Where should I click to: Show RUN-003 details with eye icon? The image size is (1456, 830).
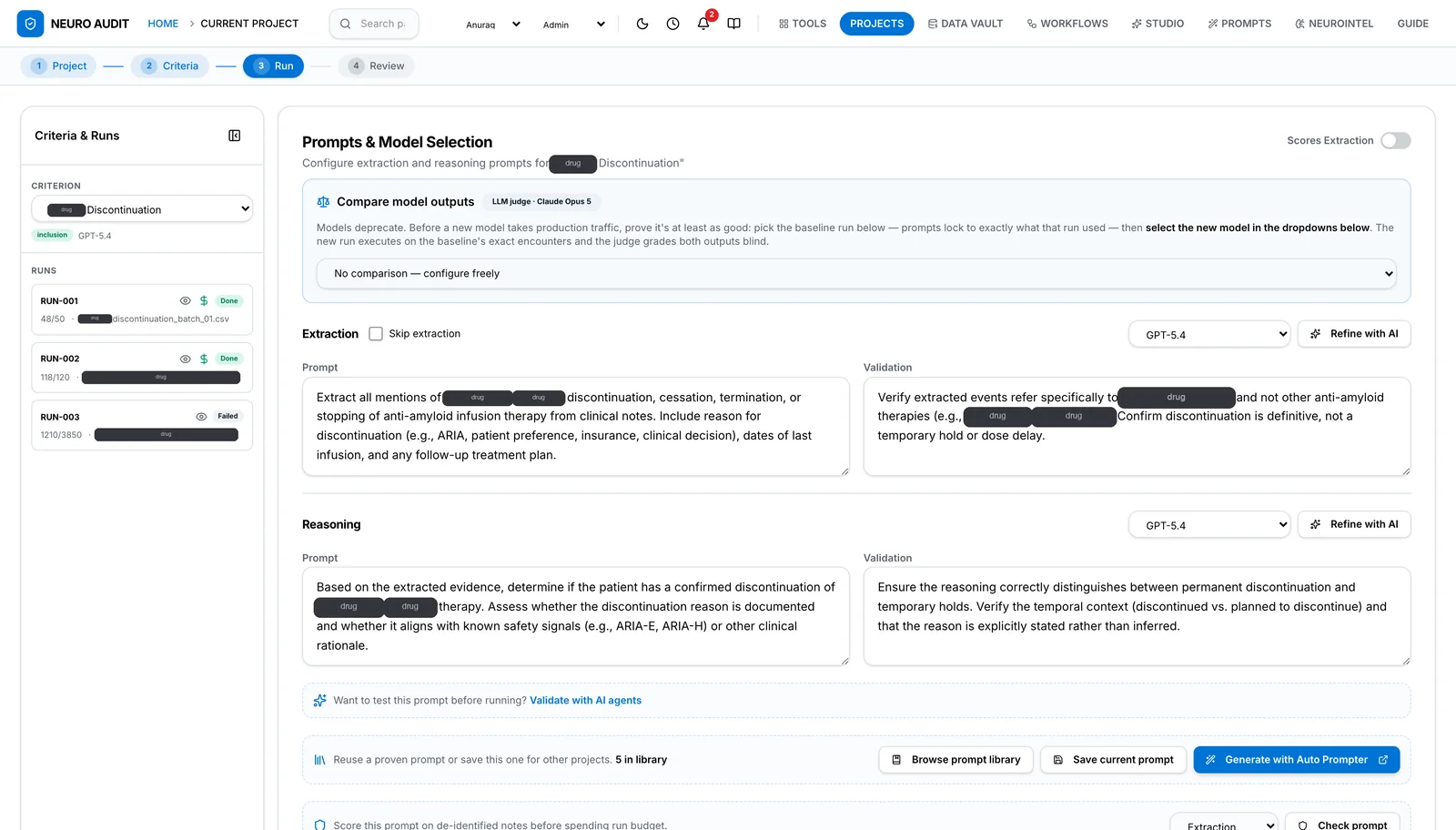(x=201, y=417)
